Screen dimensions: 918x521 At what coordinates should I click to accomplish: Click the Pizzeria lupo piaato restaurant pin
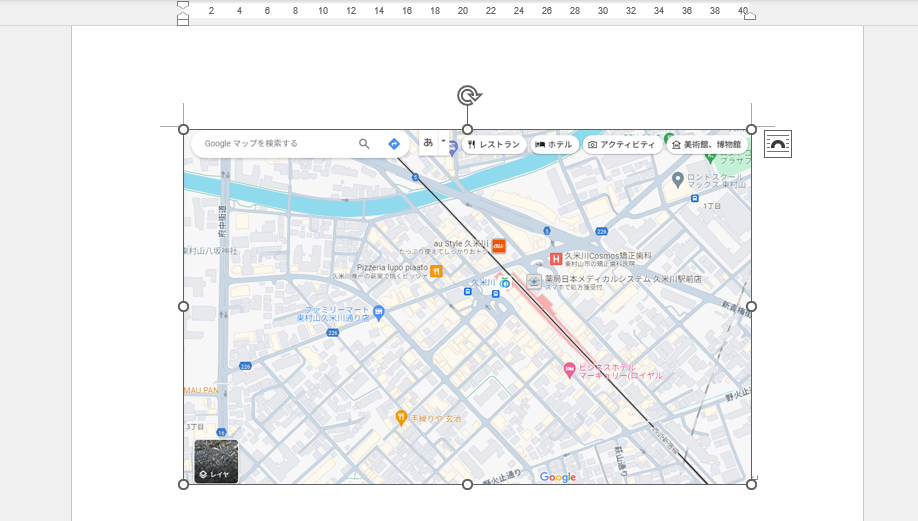coord(436,271)
